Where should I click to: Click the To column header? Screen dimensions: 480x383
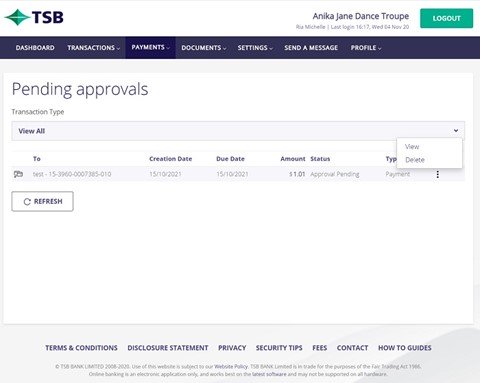click(x=37, y=159)
